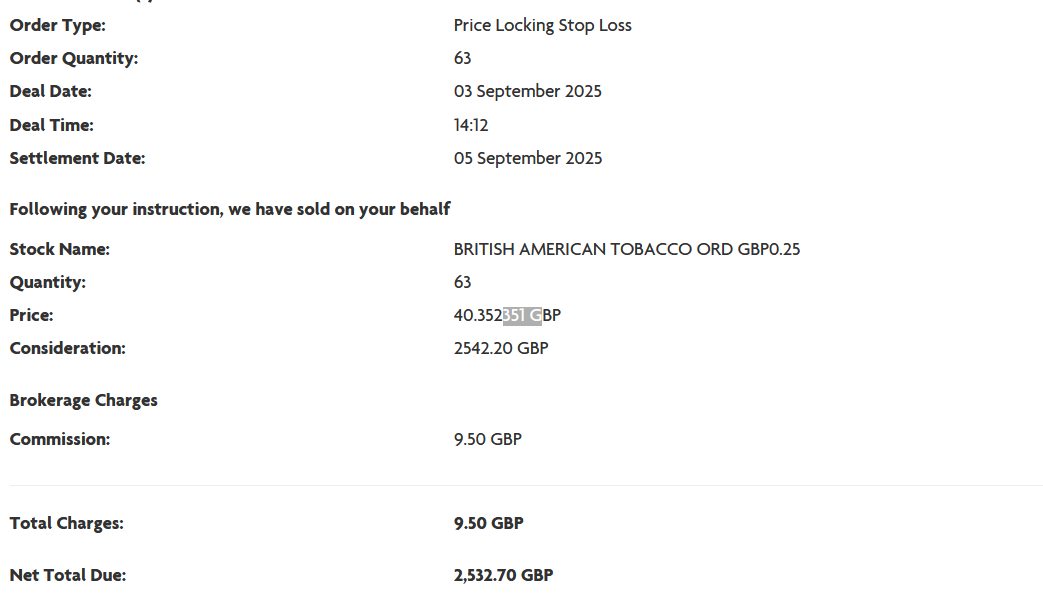The height and width of the screenshot is (602, 1043).
Task: Click the deal date 03 September 2025
Action: pyautogui.click(x=527, y=91)
